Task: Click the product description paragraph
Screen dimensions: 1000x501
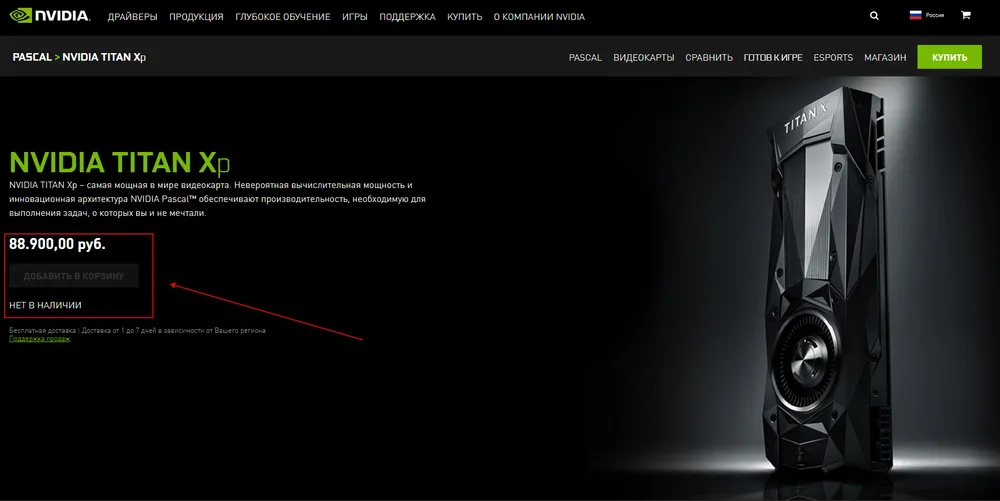Action: coord(217,199)
